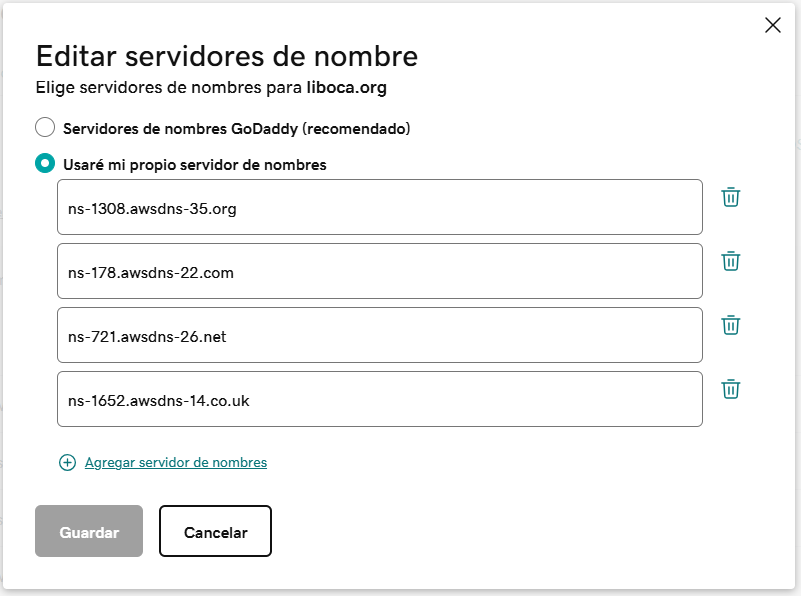801x596 pixels.
Task: Click the plus circle icon to add a nameserver
Action: 67,462
